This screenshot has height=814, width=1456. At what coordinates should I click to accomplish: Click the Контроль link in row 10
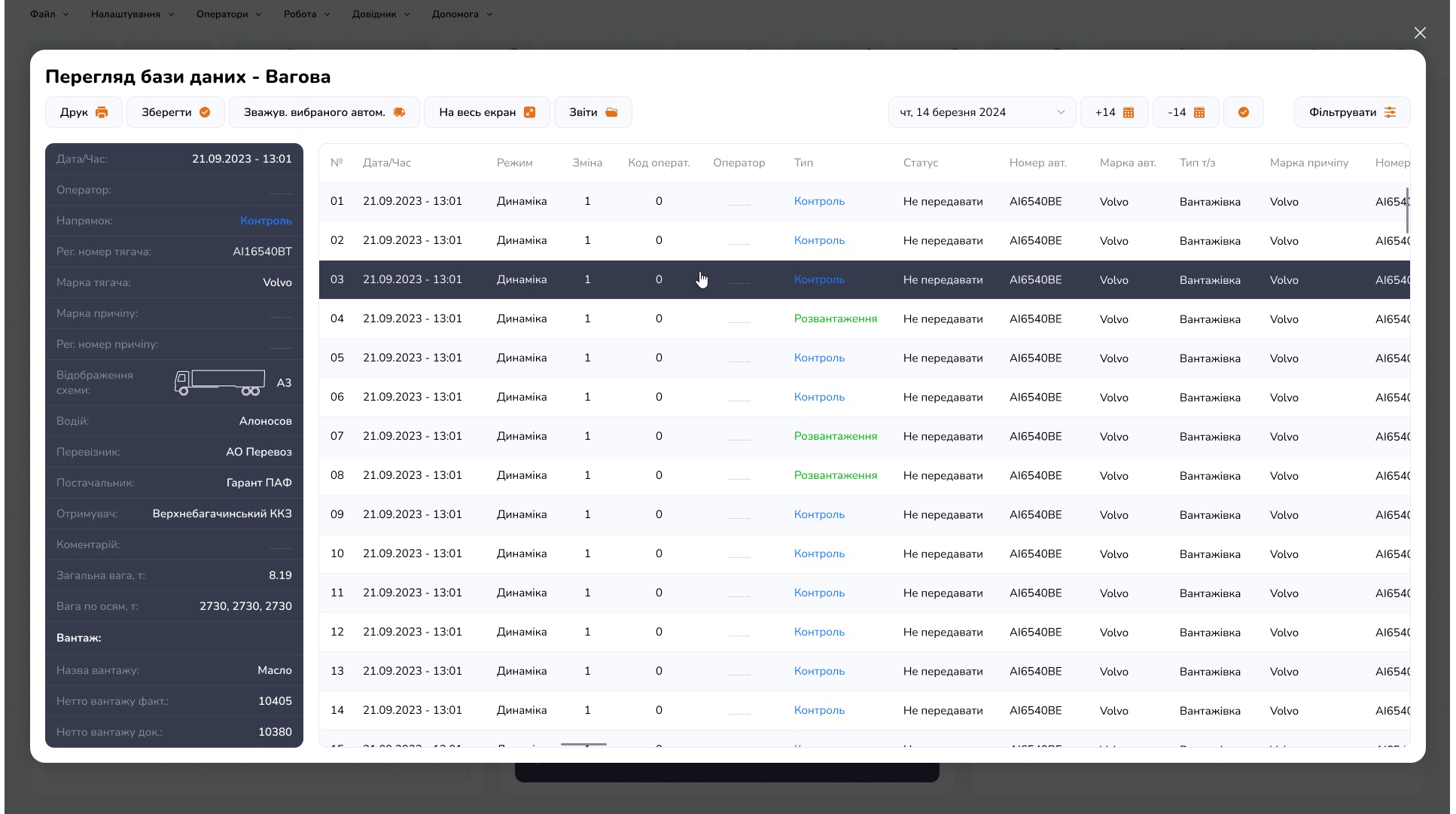[x=819, y=553]
